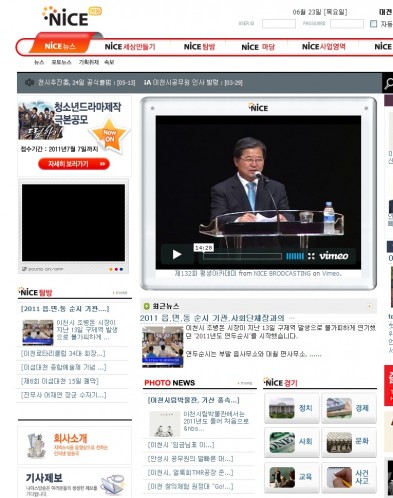Click the video progress bar

(x=243, y=256)
